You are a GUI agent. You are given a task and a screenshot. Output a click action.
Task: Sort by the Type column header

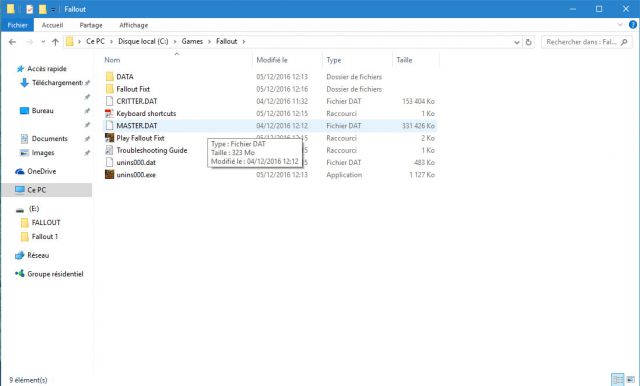coord(333,60)
